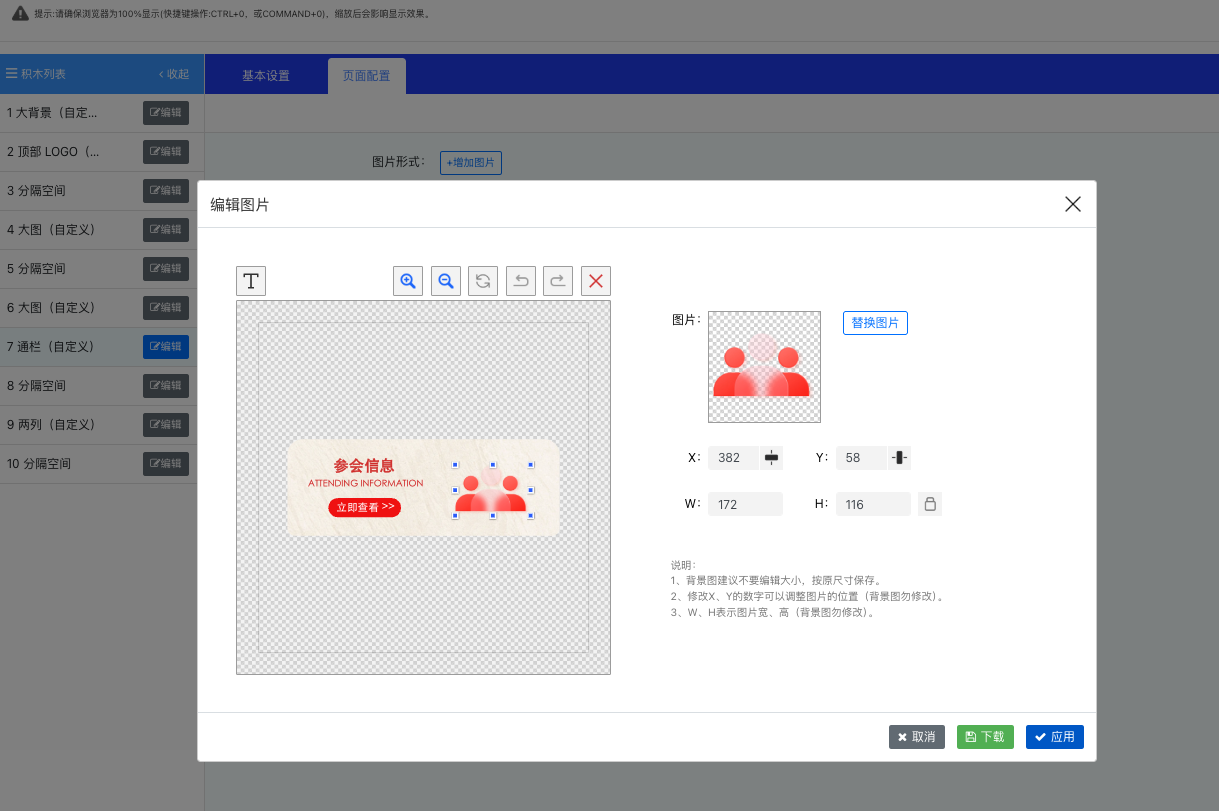
Task: Click the W width input field
Action: point(745,504)
